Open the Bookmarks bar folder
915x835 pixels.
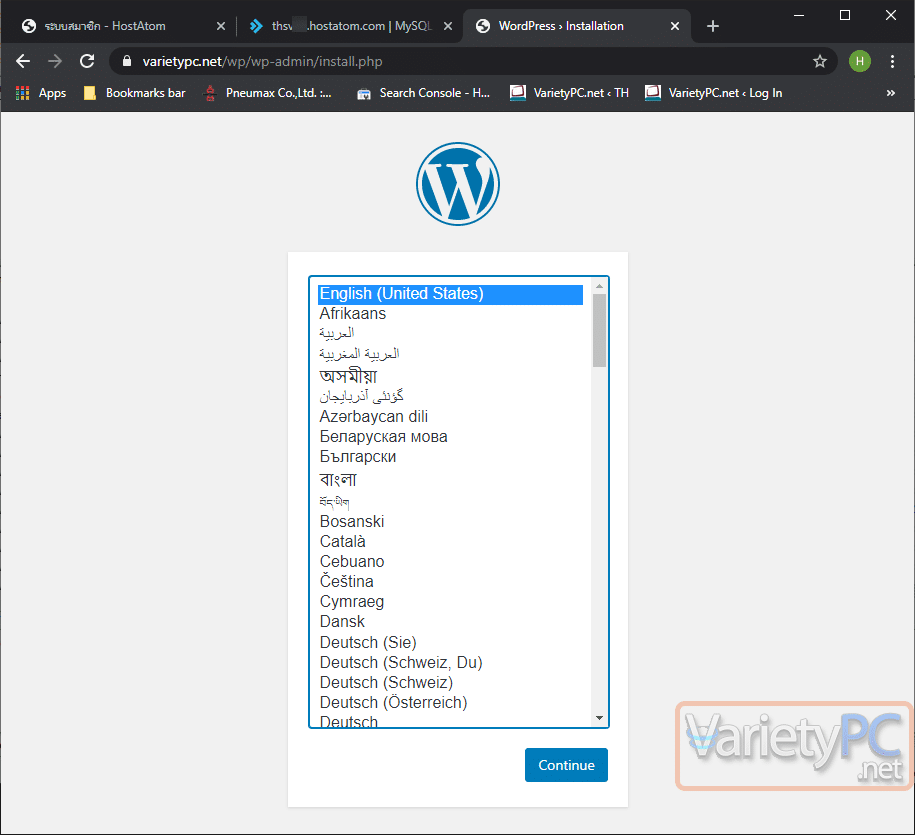click(135, 93)
